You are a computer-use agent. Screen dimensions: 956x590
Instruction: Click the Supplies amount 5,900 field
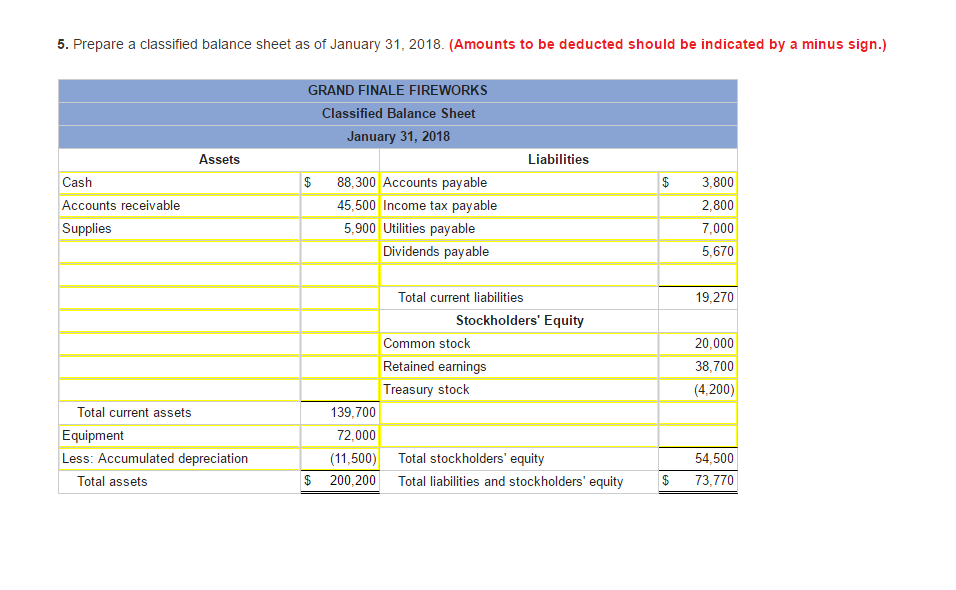[340, 229]
